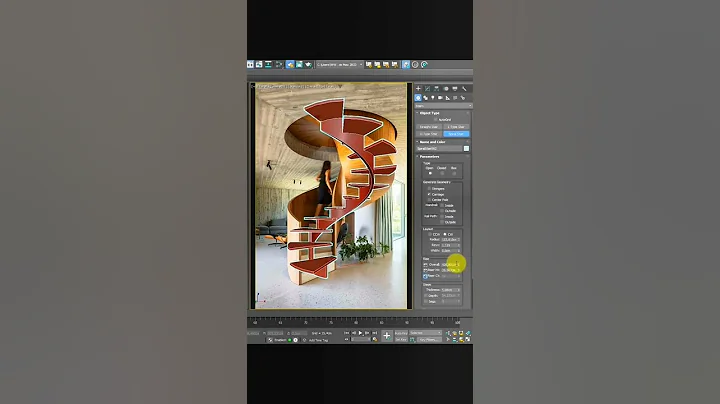Click the Key Filters button
The image size is (720, 404).
click(x=429, y=339)
